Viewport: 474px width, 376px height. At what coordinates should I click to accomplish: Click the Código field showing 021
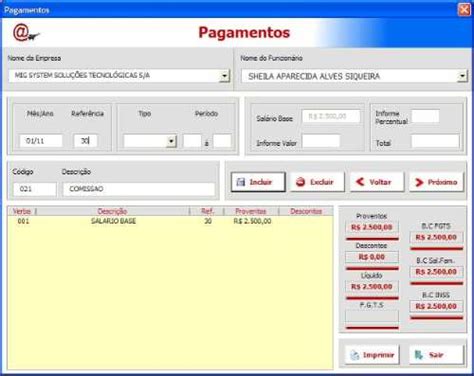tap(35, 189)
